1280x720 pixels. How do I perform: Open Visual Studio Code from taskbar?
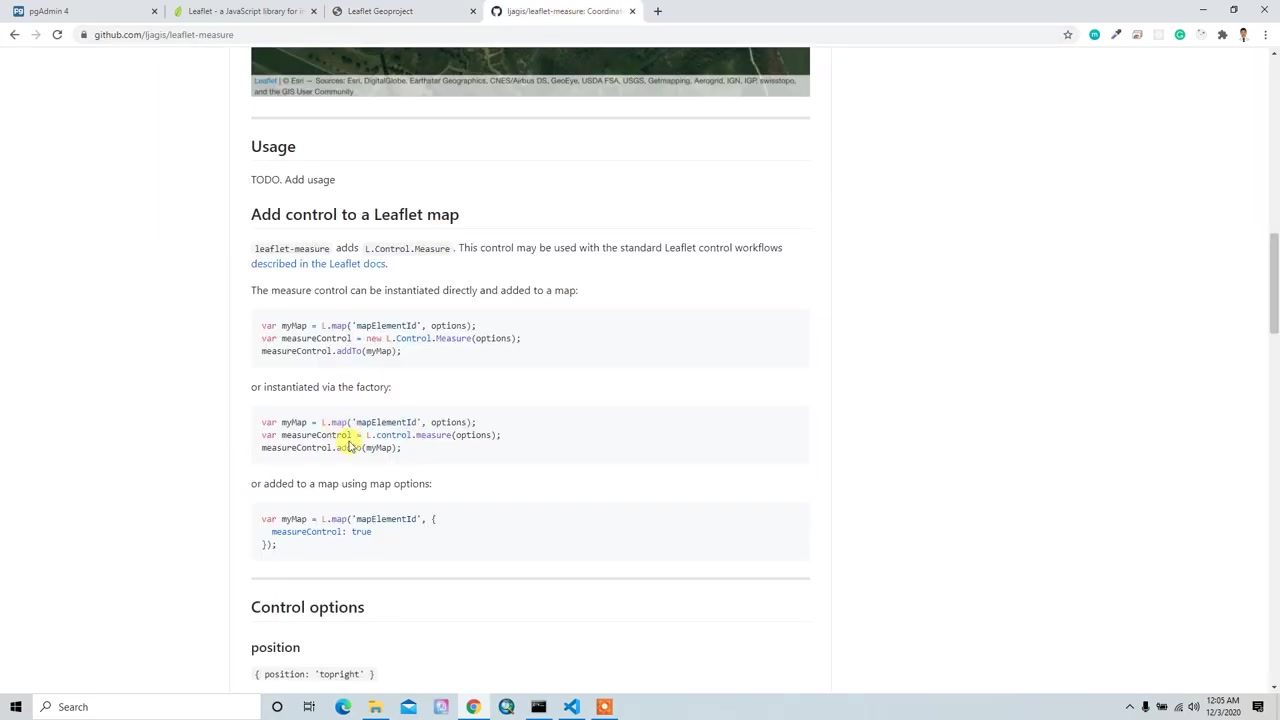pos(571,707)
